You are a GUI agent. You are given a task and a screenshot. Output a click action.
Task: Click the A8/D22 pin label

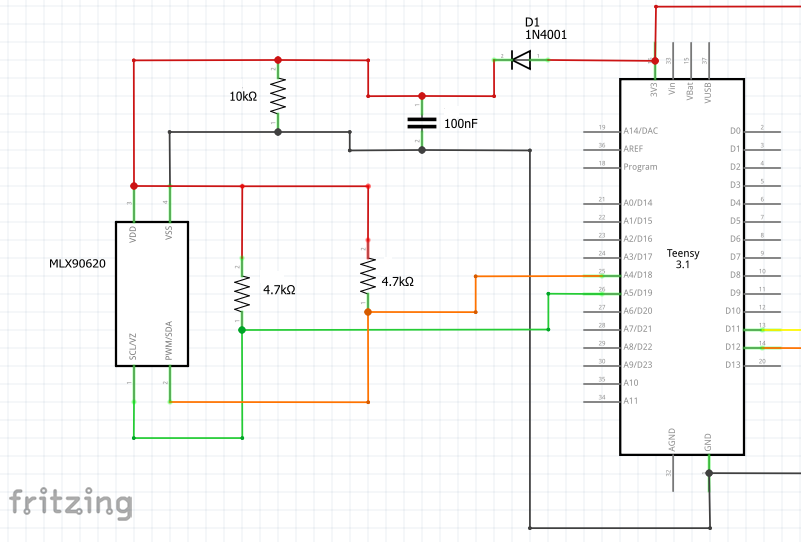tap(638, 346)
